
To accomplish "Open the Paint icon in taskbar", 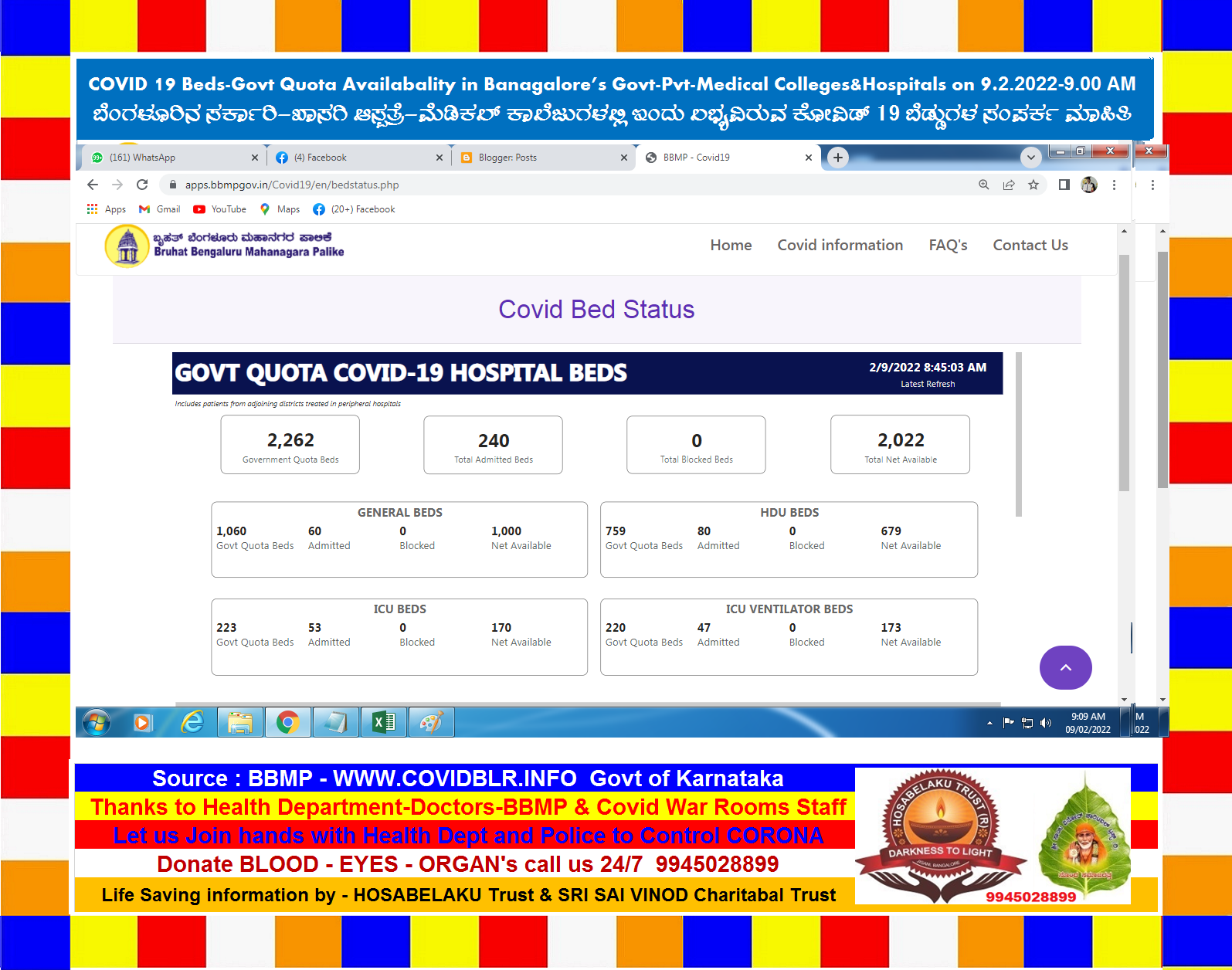I will click(x=431, y=723).
